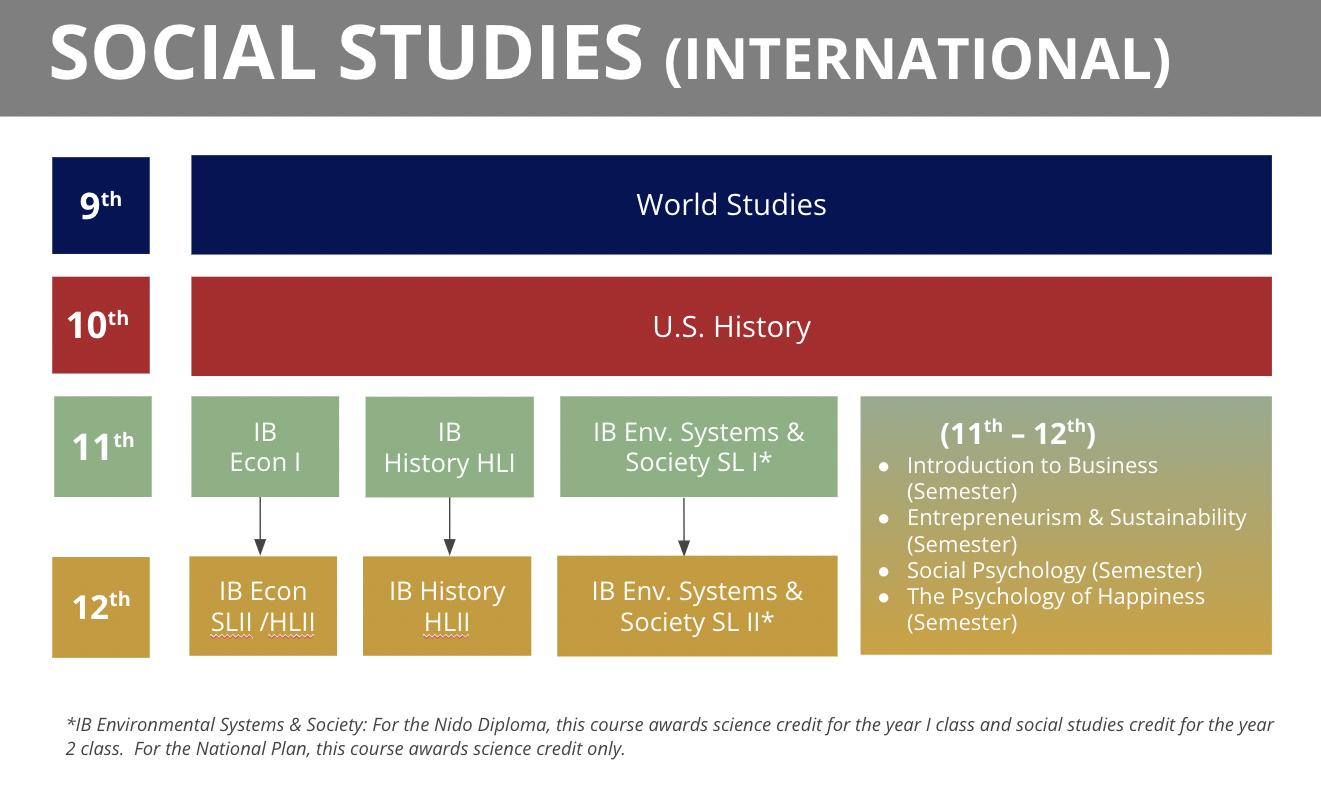Click The Psychology of Happiness (Semester) item

pyautogui.click(x=1055, y=609)
